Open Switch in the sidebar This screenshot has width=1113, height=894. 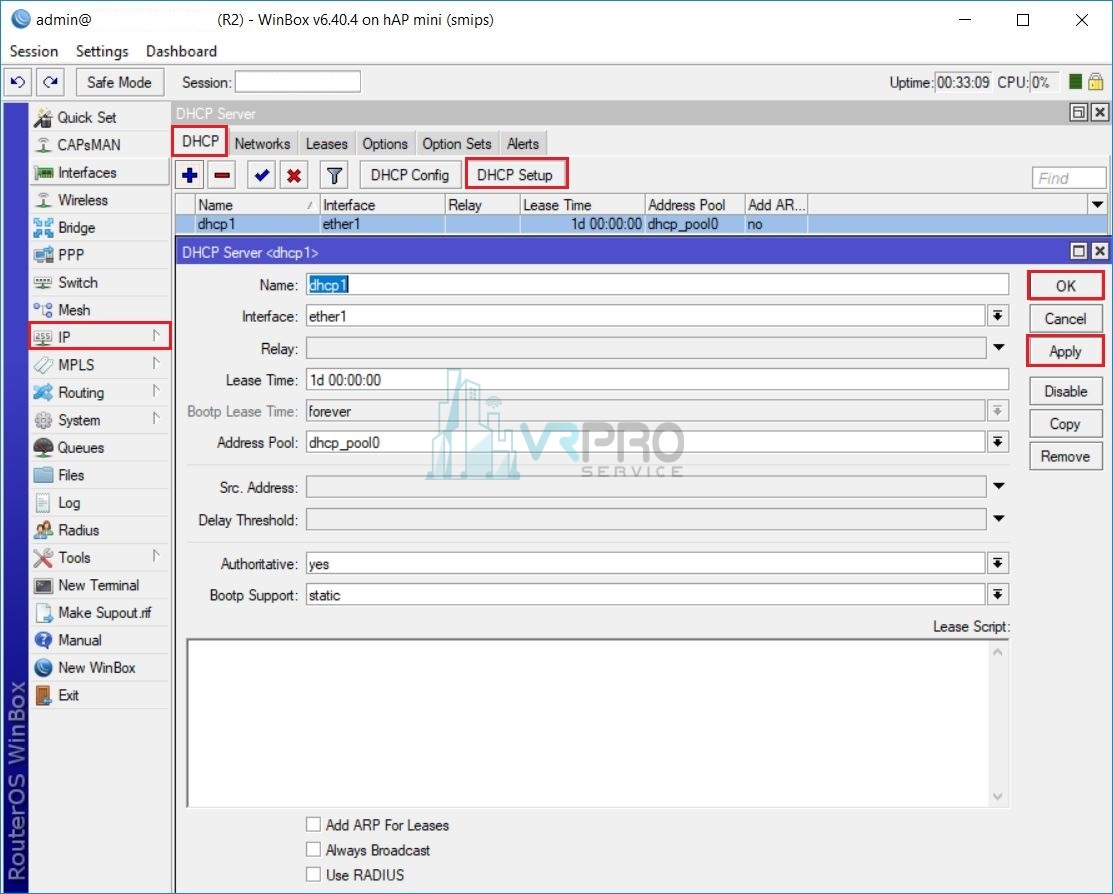click(99, 283)
